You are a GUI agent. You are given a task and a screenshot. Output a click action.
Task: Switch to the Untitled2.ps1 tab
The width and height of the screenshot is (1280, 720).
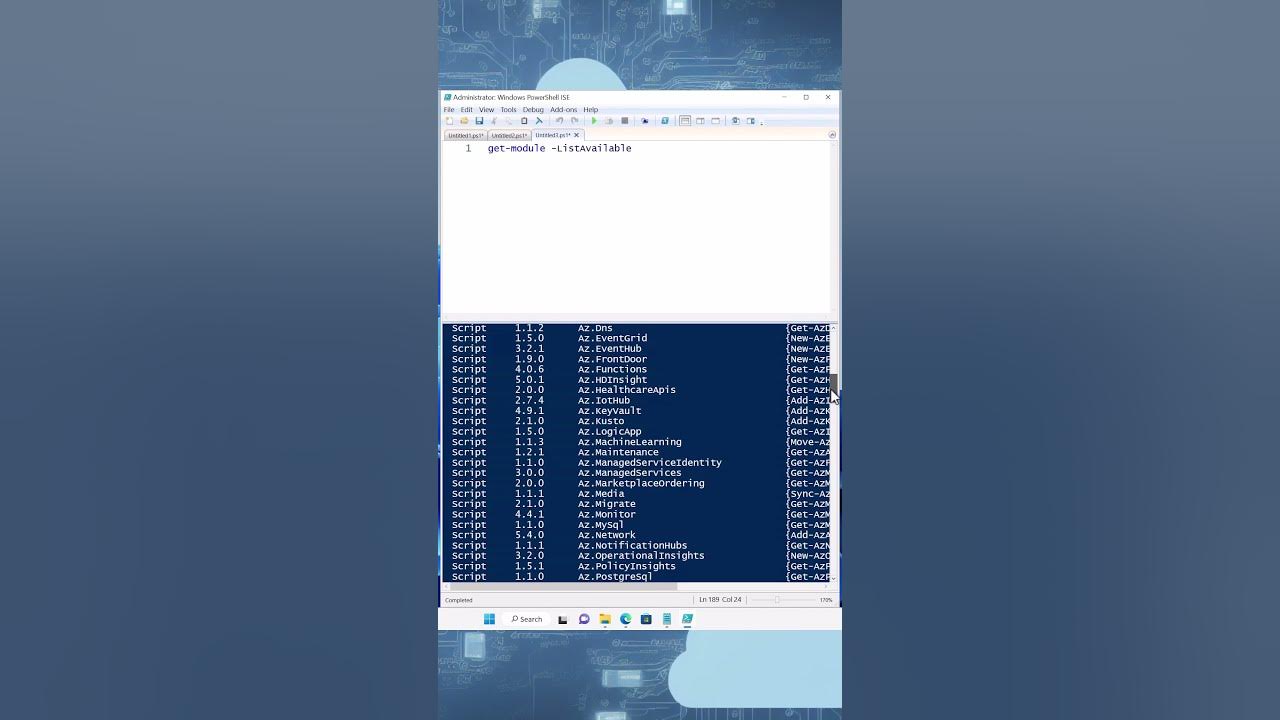coord(509,135)
